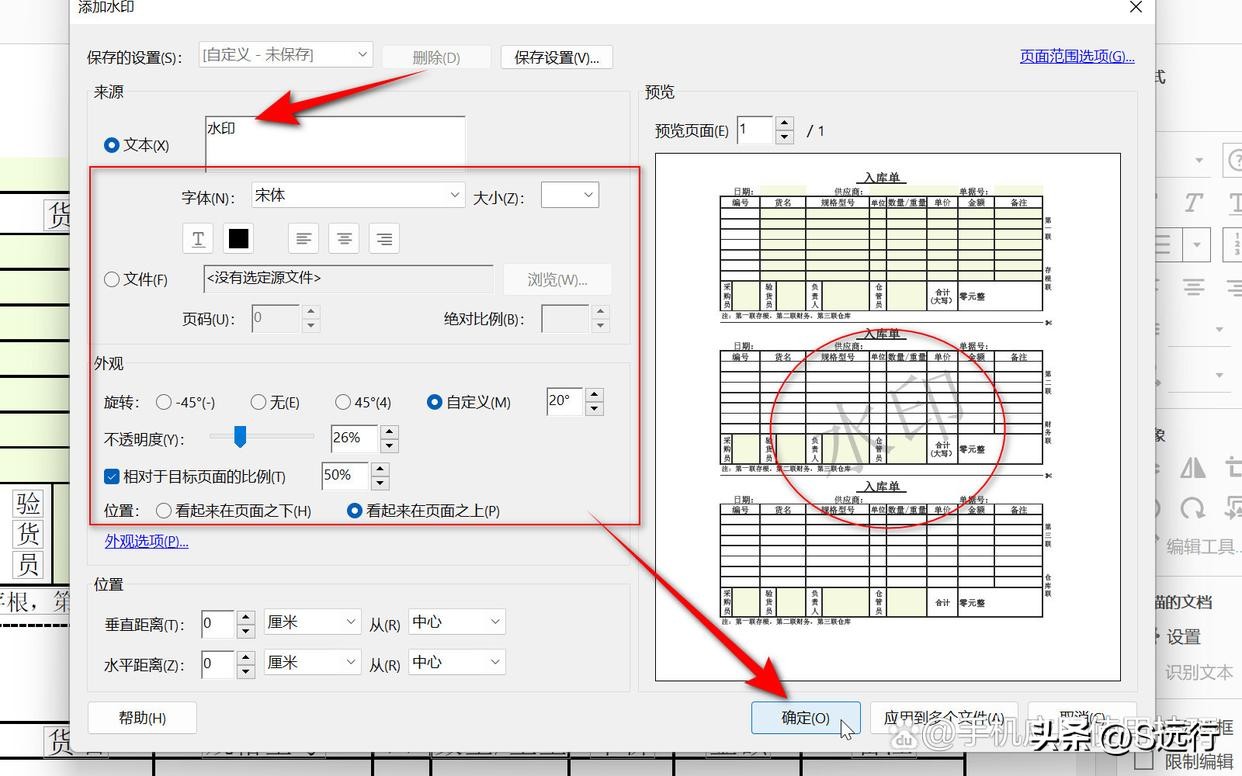Click the preview page number field
The height and width of the screenshot is (776, 1242).
coord(755,130)
